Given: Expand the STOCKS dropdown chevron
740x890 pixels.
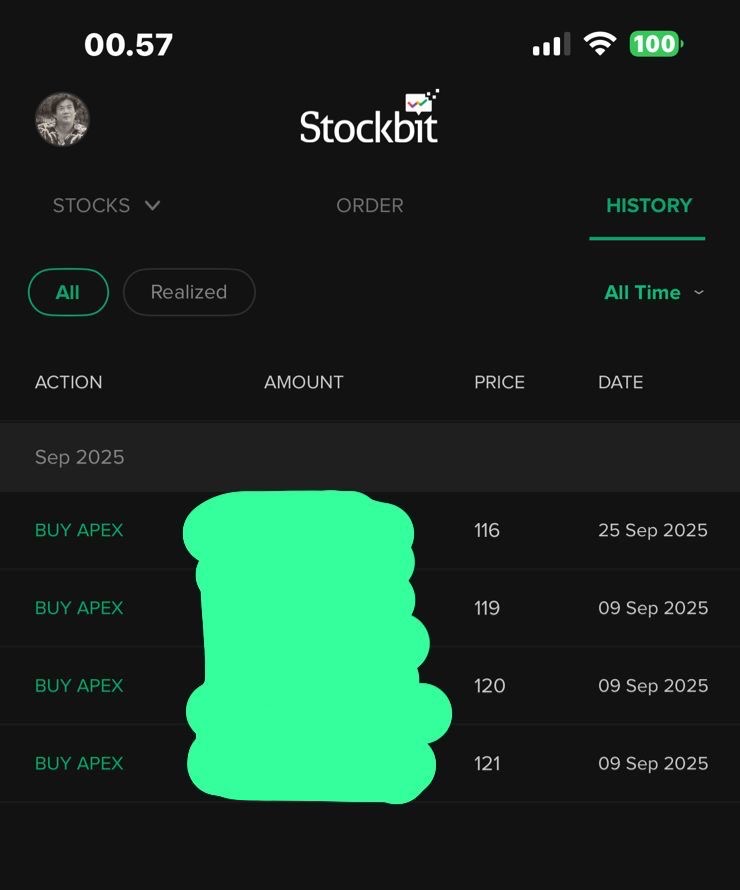Looking at the screenshot, I should click(x=153, y=205).
